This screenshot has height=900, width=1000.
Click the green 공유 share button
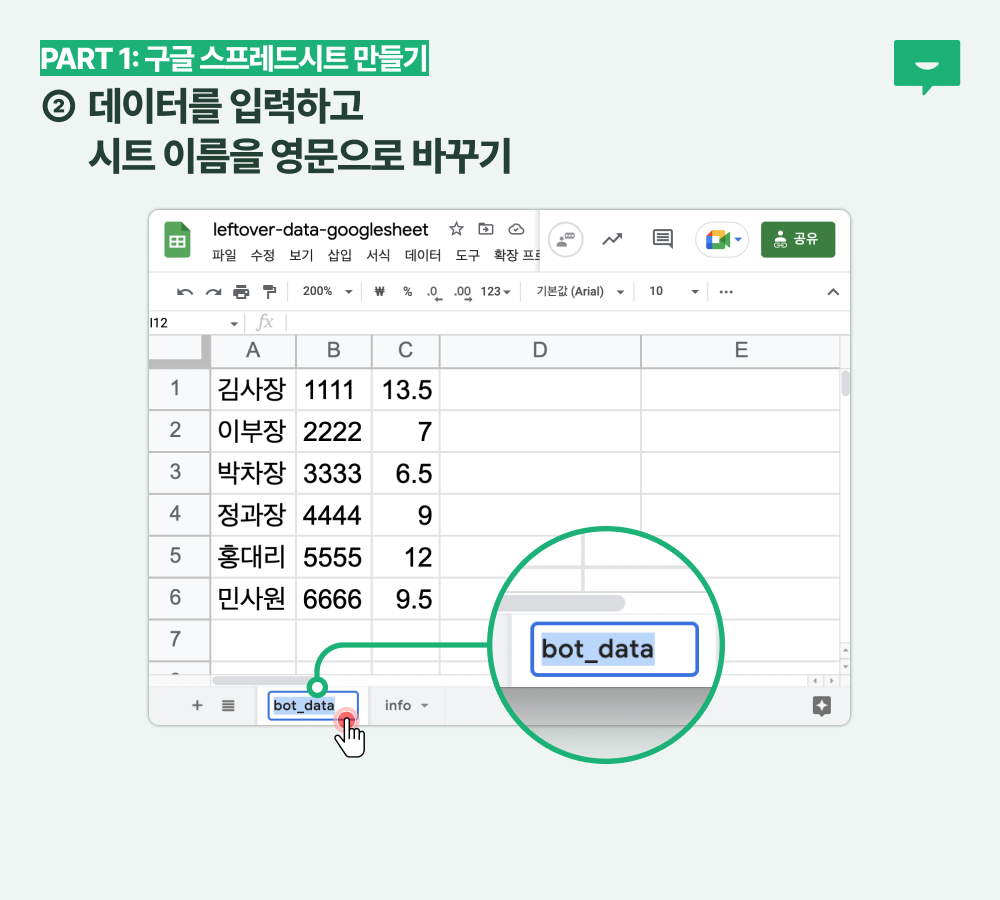click(798, 240)
